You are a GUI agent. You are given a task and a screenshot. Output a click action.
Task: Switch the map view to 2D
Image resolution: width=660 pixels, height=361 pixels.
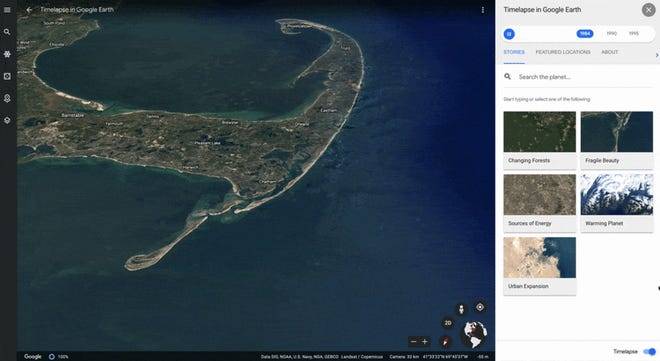coord(448,323)
